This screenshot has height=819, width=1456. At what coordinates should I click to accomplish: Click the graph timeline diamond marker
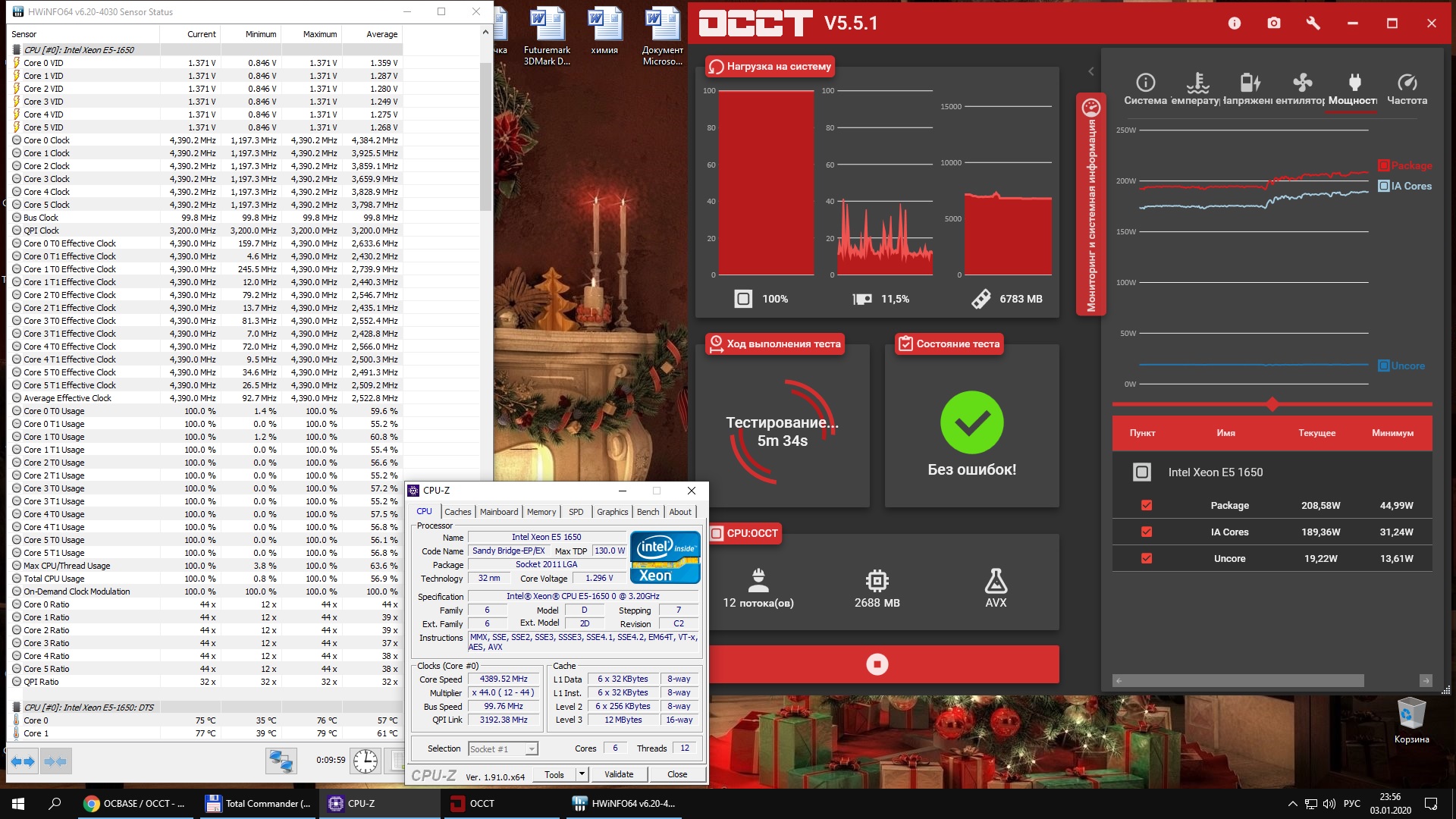coord(1272,404)
